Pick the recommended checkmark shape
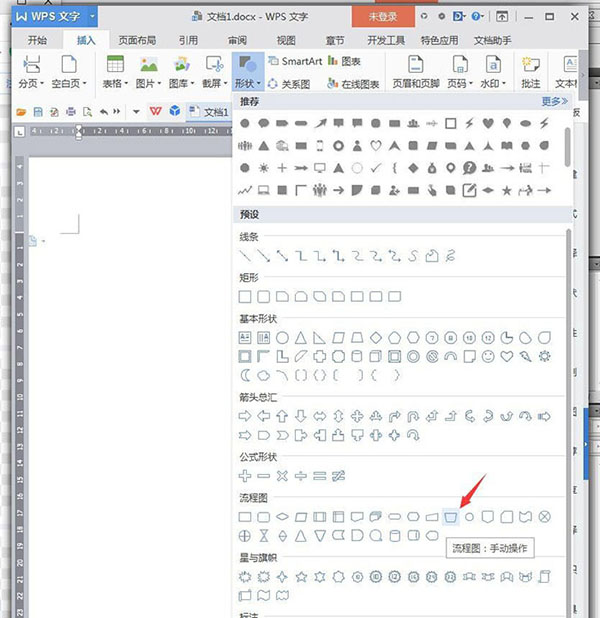The height and width of the screenshot is (618, 600). tap(376, 168)
